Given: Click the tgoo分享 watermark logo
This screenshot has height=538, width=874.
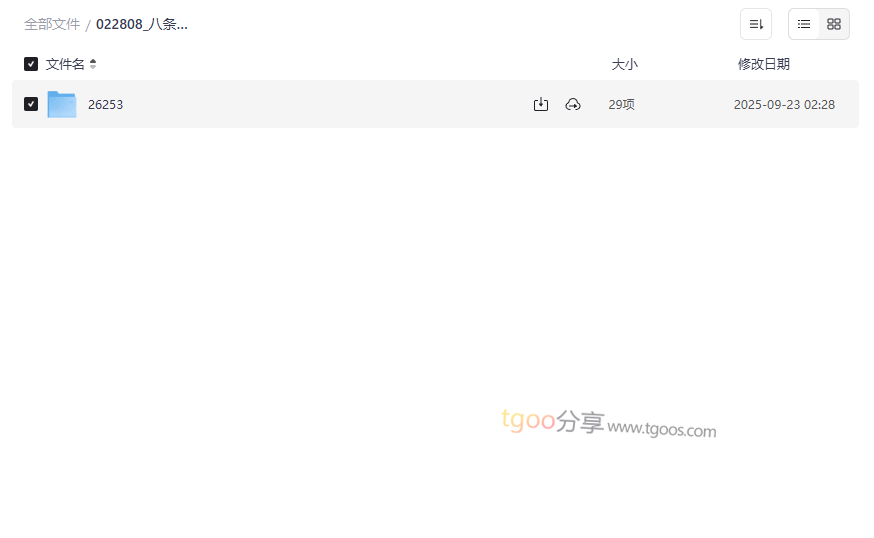Looking at the screenshot, I should pyautogui.click(x=552, y=420).
